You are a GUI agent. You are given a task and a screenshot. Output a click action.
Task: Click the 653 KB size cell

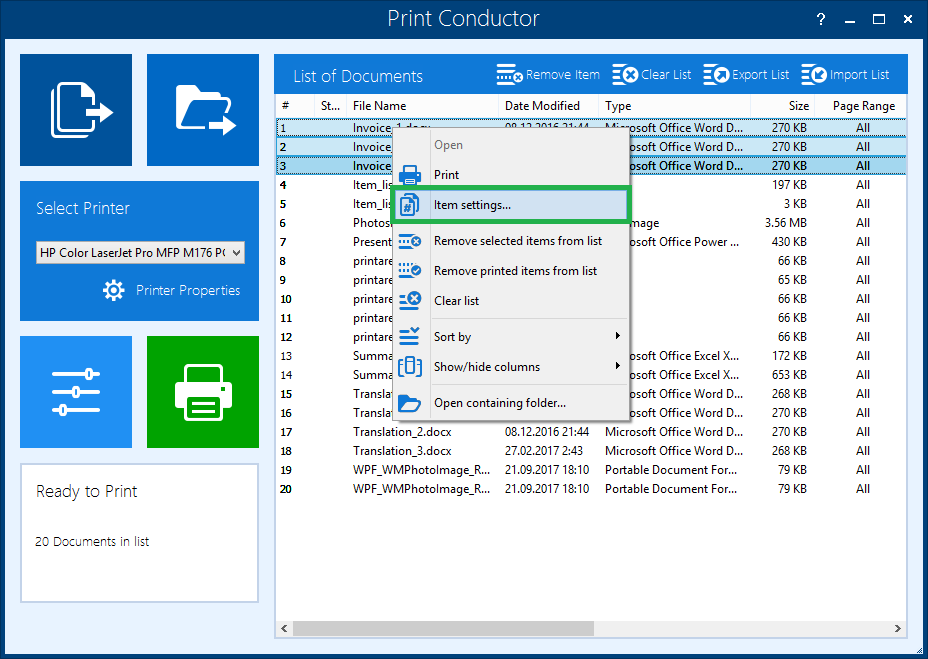coord(789,375)
